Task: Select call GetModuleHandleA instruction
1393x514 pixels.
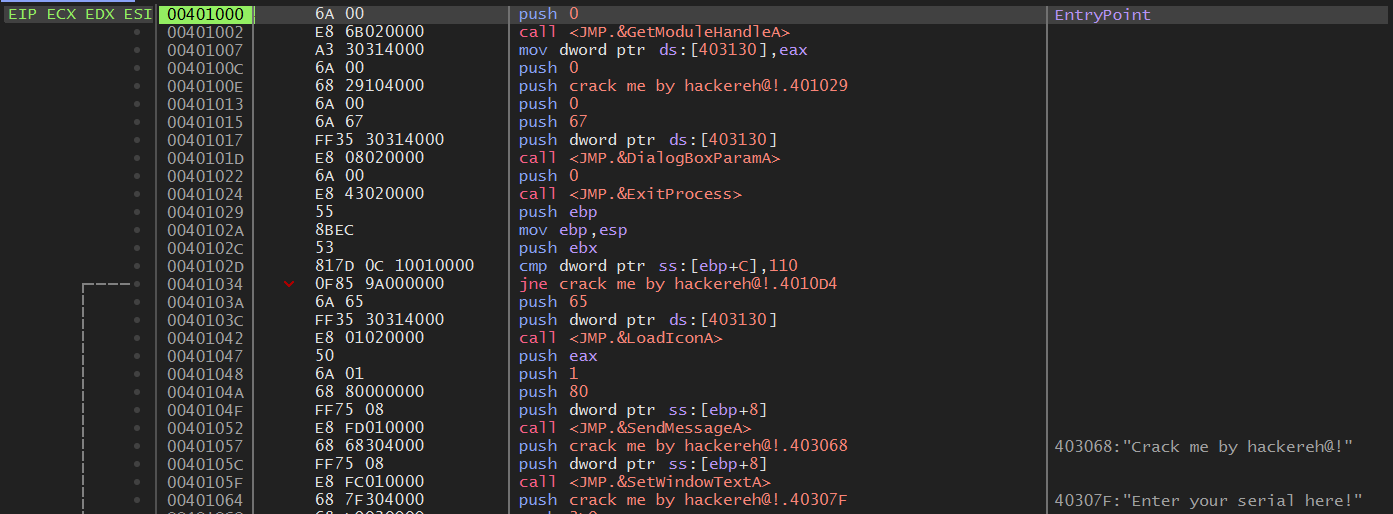Action: tap(654, 32)
